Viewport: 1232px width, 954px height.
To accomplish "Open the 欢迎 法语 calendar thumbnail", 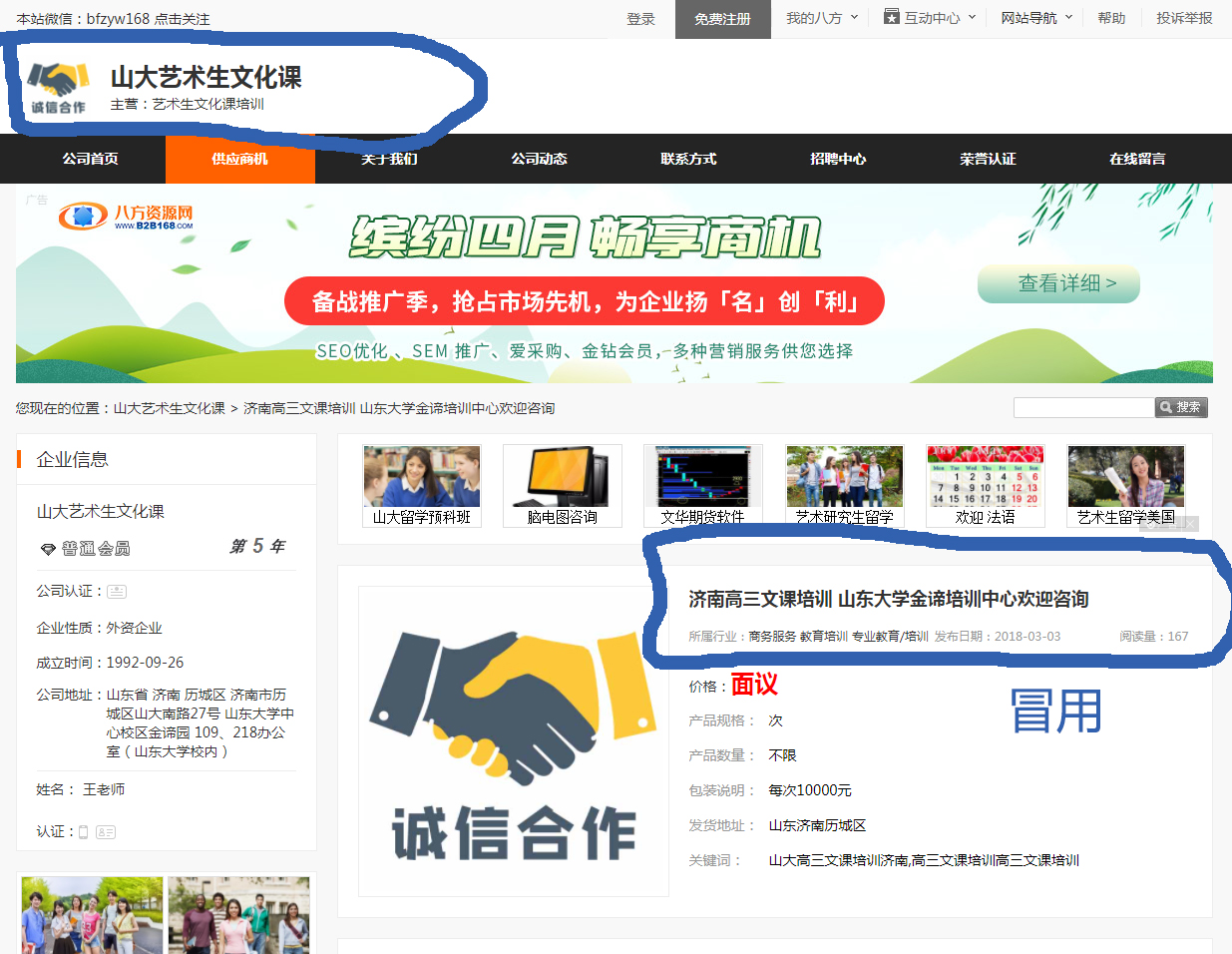I will pyautogui.click(x=986, y=486).
